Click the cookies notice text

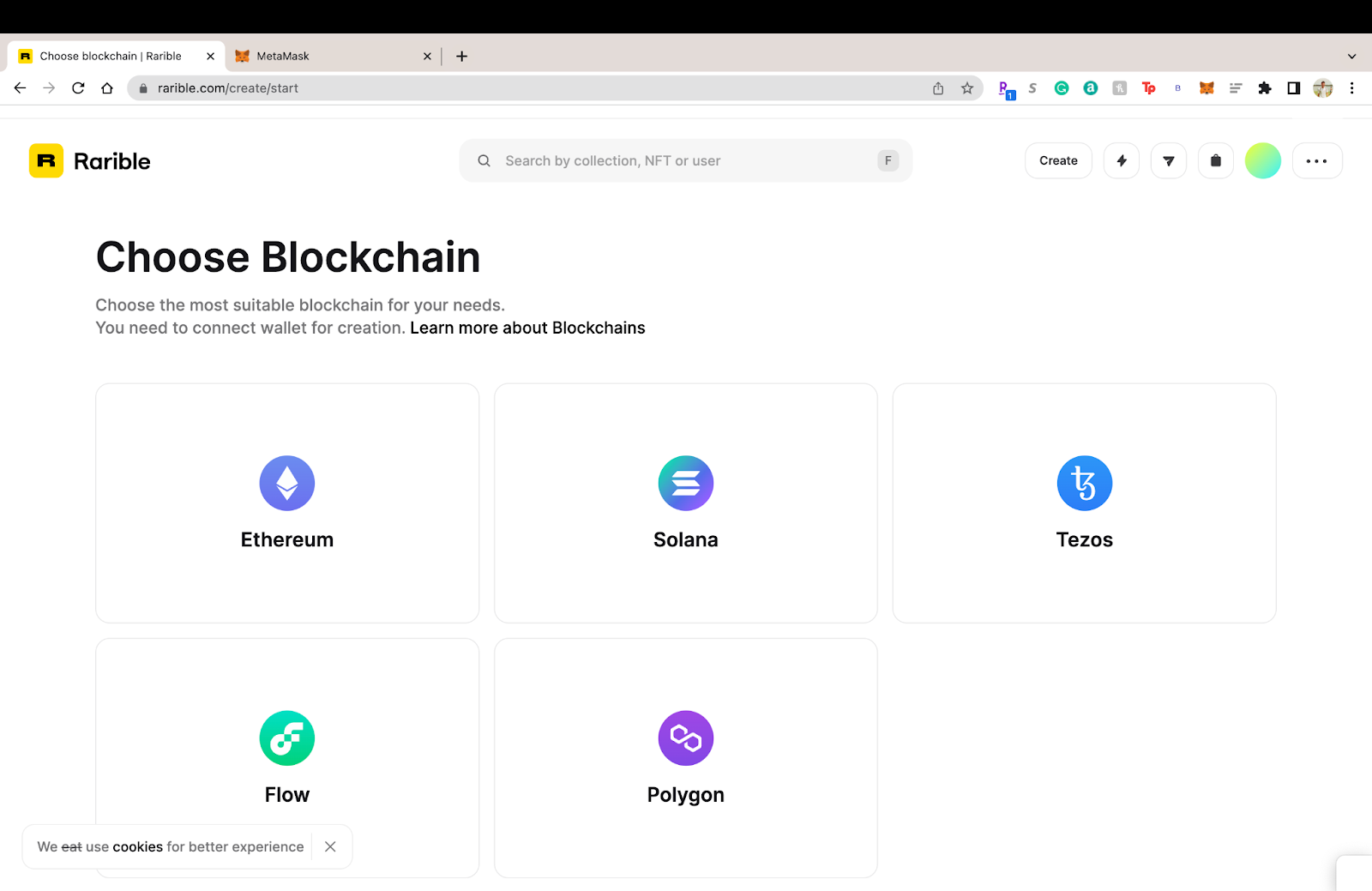(171, 846)
